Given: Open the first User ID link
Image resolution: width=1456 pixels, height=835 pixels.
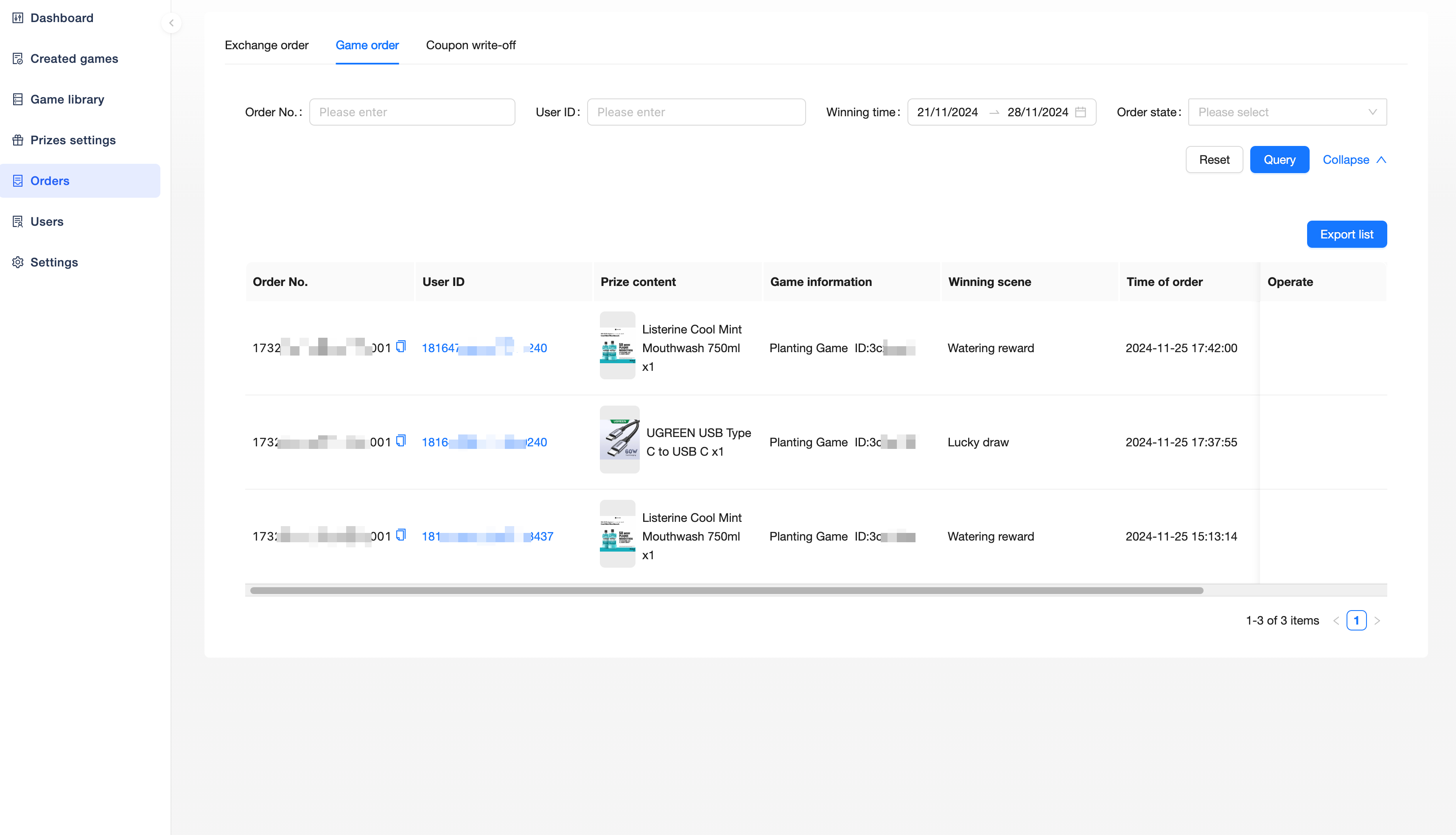Looking at the screenshot, I should click(x=483, y=347).
